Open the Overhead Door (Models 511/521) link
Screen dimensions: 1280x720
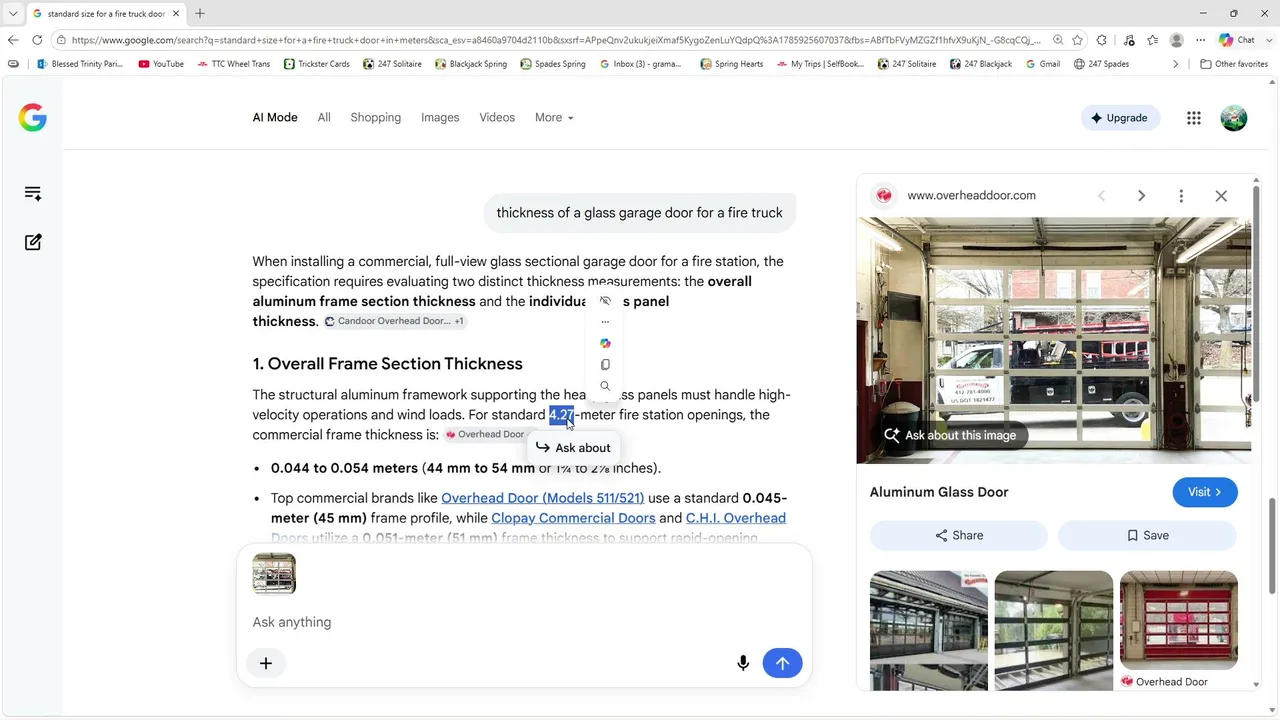(x=543, y=498)
